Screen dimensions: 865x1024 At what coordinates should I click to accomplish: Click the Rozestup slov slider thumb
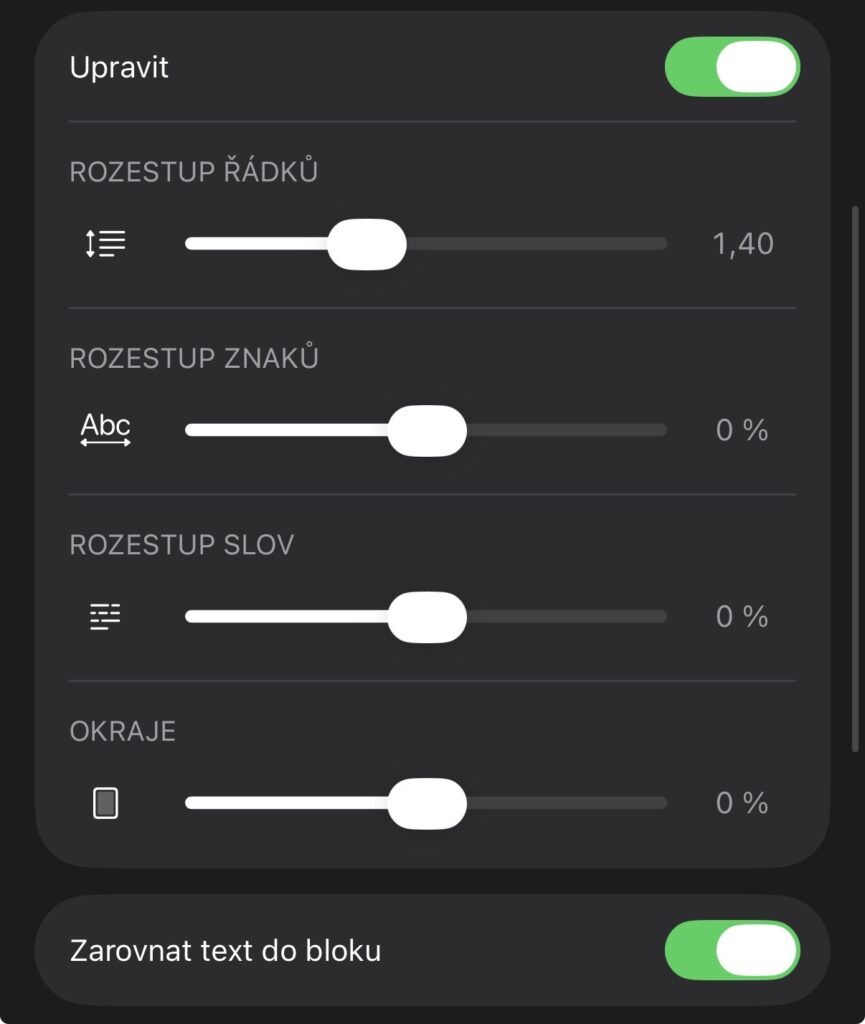[427, 617]
